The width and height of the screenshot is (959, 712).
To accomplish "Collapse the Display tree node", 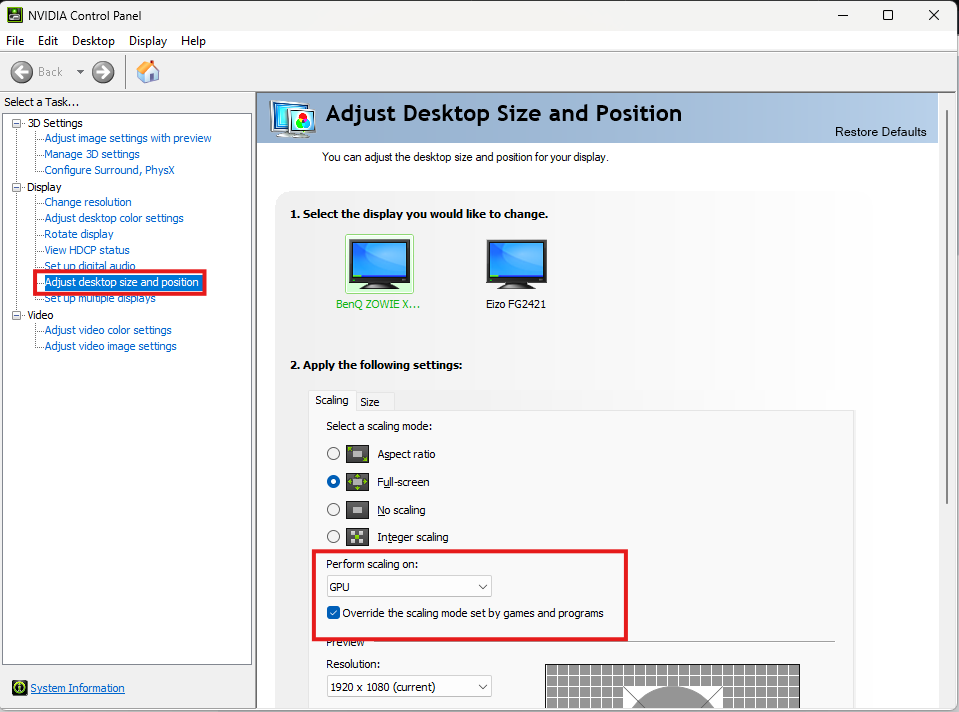I will [17, 187].
